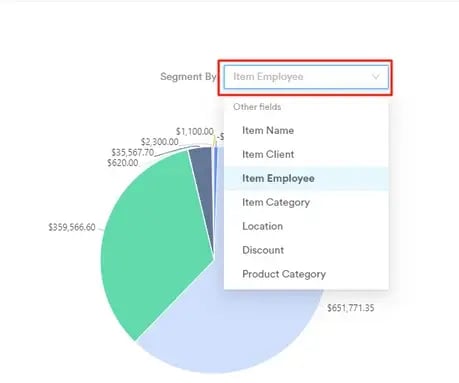Choose the Item Client option
The image size is (459, 383).
coord(306,154)
